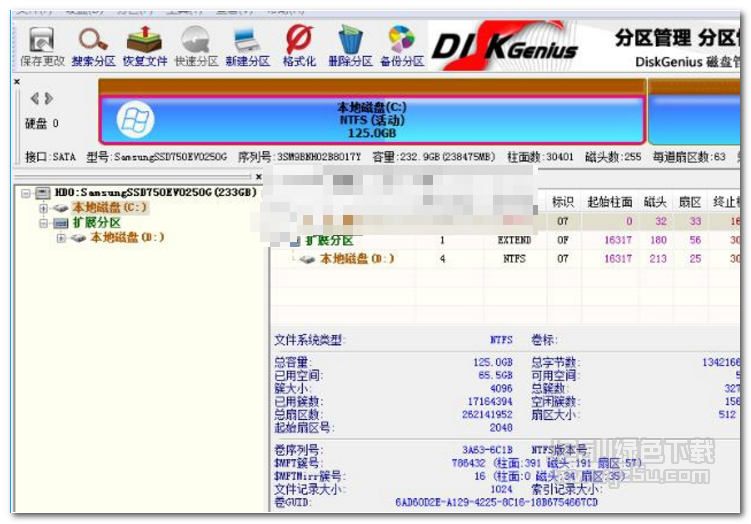Image resolution: width=751 pixels, height=524 pixels.
Task: Launch the 恢复文件 recover files tool
Action: click(145, 46)
